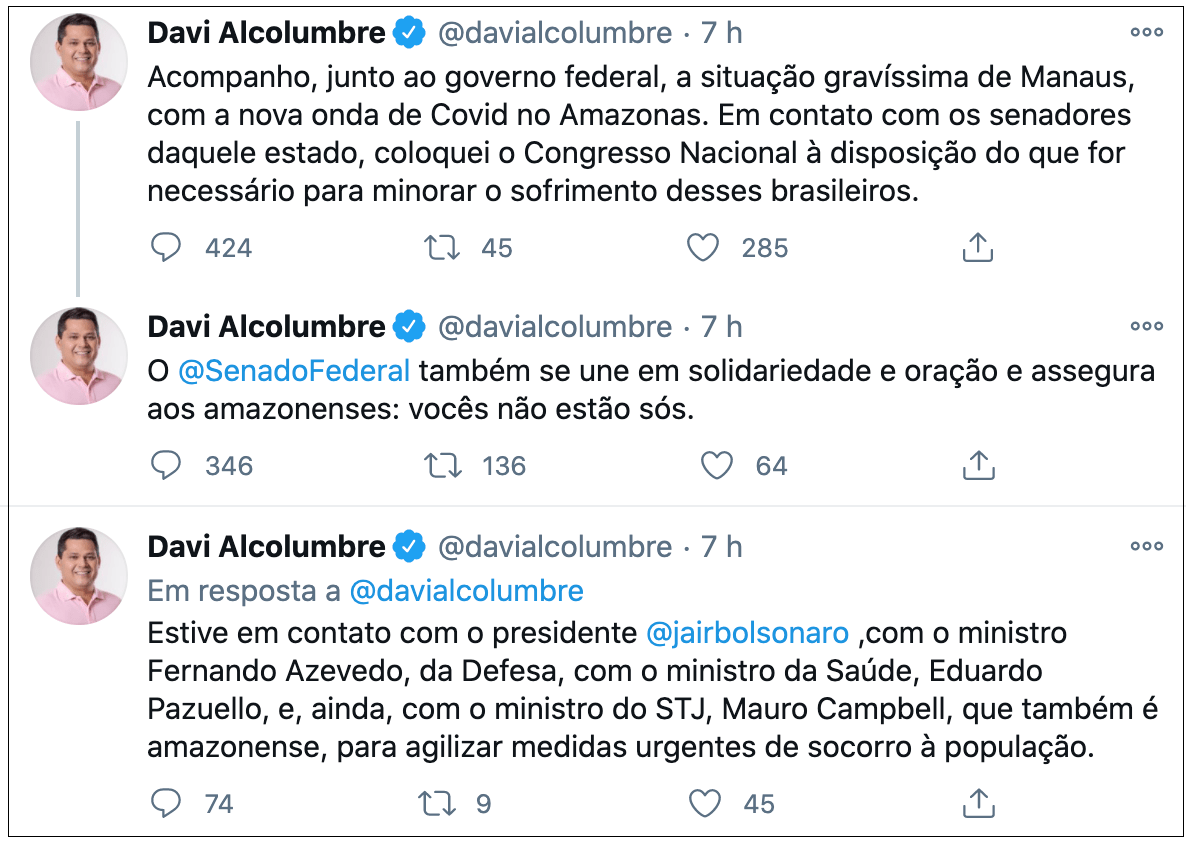Click the first tweet's profile avatar
Viewport: 1186px width, 843px height.
[78, 62]
